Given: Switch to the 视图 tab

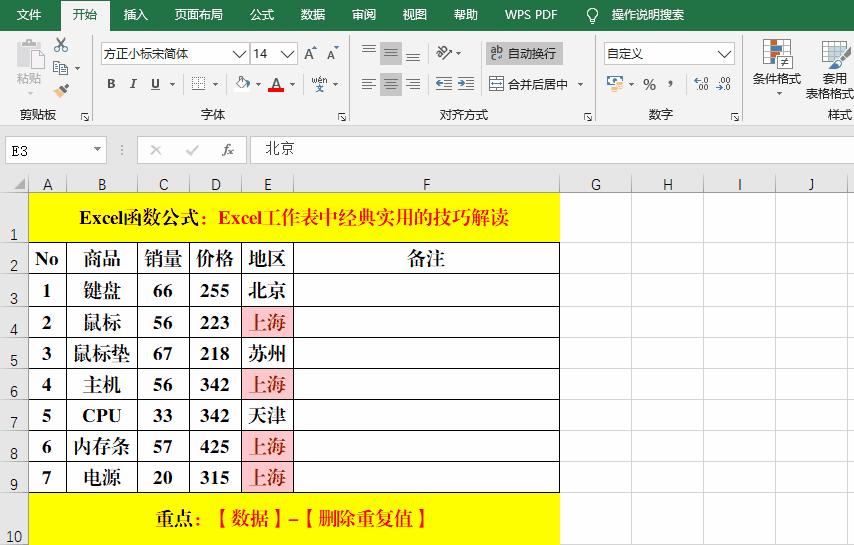Looking at the screenshot, I should [x=414, y=15].
